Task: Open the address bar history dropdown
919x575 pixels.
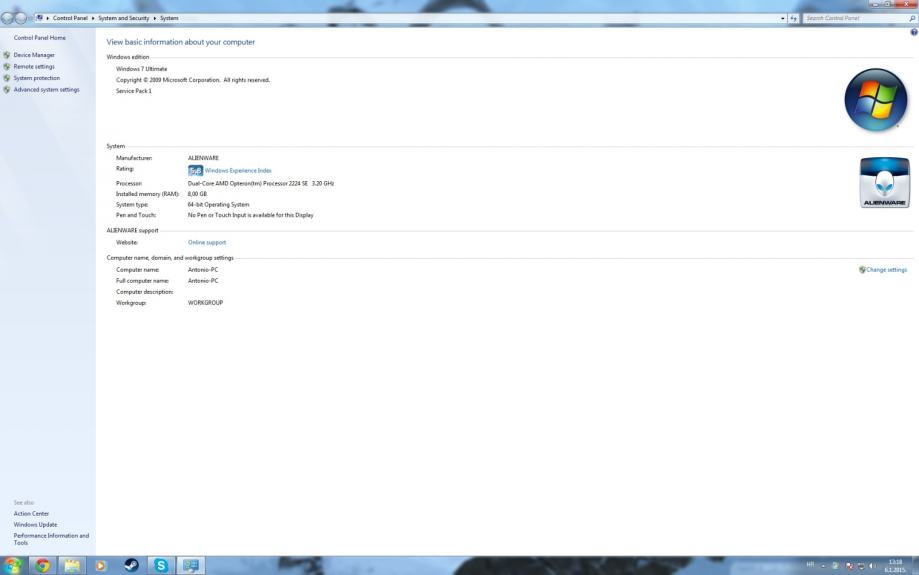Action: coord(782,18)
